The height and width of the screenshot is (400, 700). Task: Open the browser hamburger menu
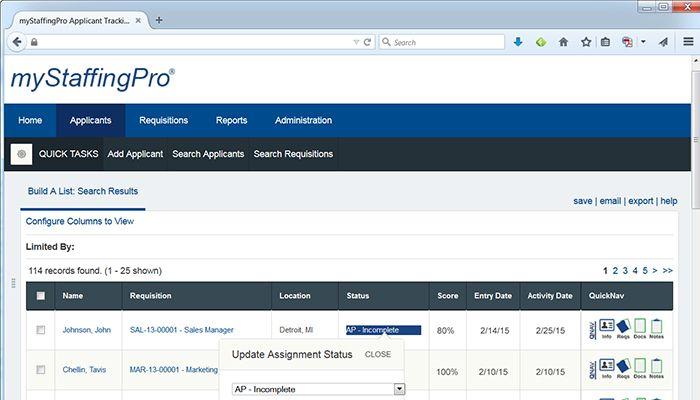tap(688, 42)
